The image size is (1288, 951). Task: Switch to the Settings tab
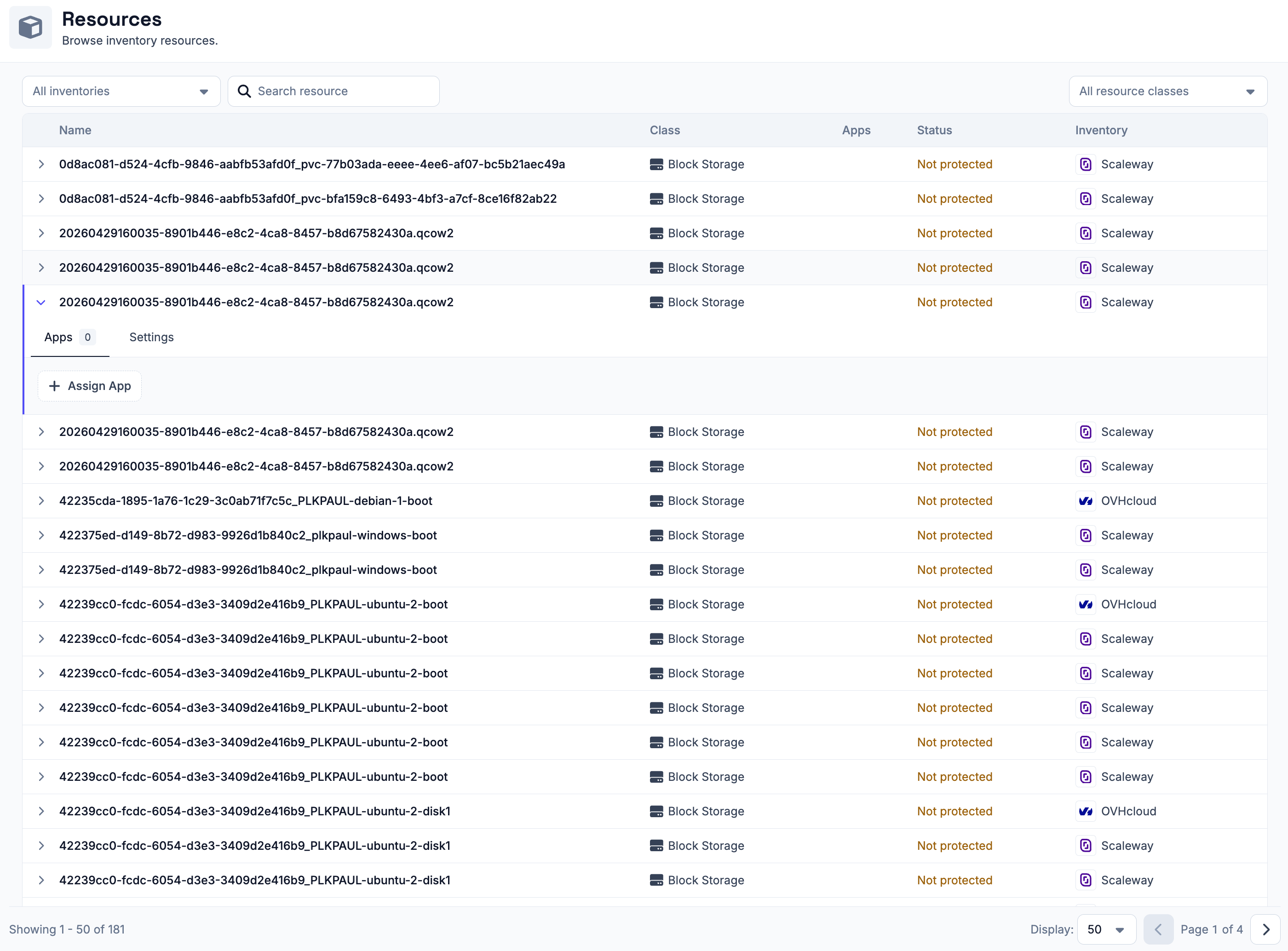(151, 338)
